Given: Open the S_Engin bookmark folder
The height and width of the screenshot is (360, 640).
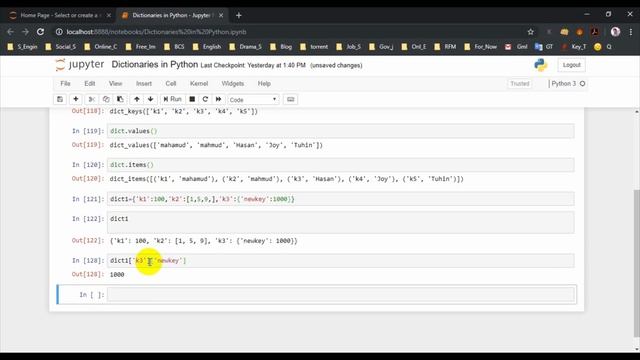Looking at the screenshot, I should pyautogui.click(x=22, y=47).
